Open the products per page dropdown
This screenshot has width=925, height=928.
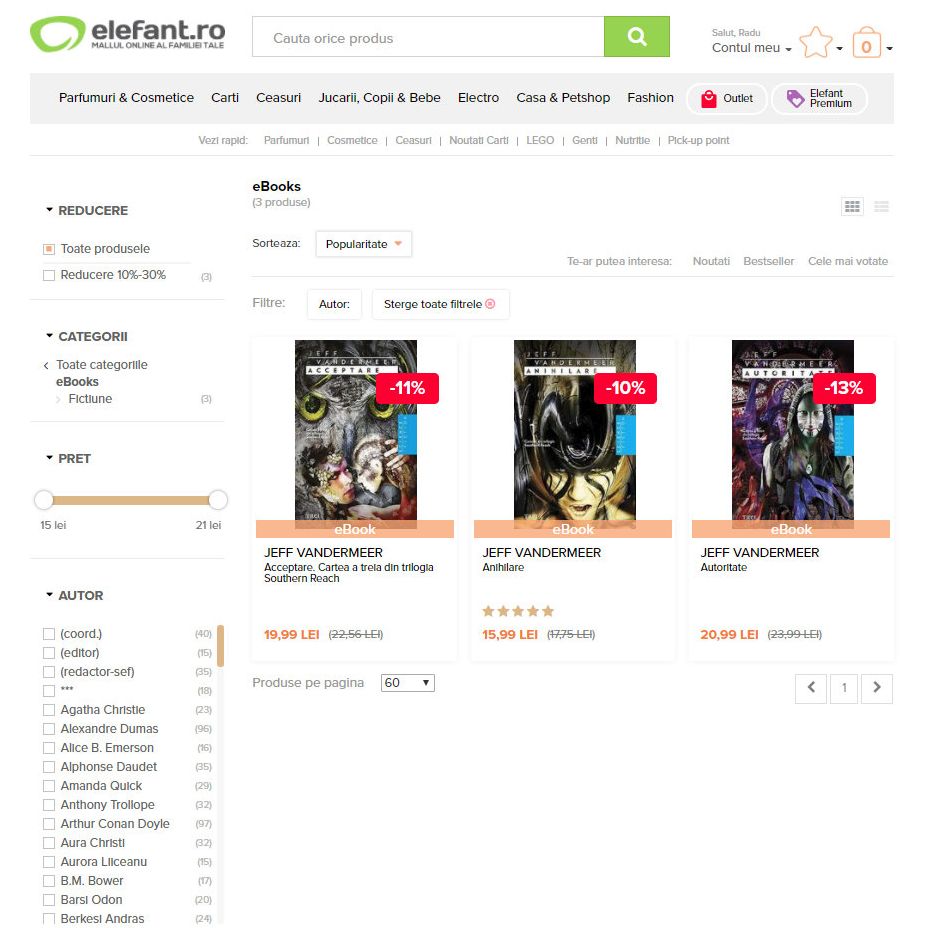408,683
